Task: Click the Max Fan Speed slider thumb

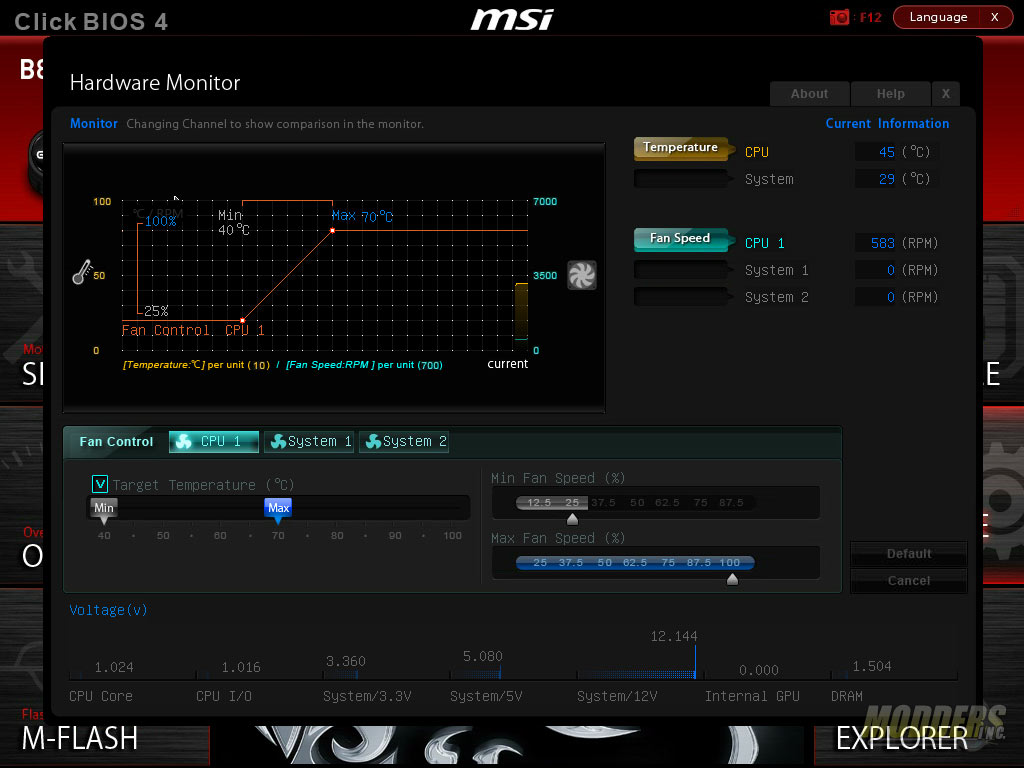Action: 732,579
